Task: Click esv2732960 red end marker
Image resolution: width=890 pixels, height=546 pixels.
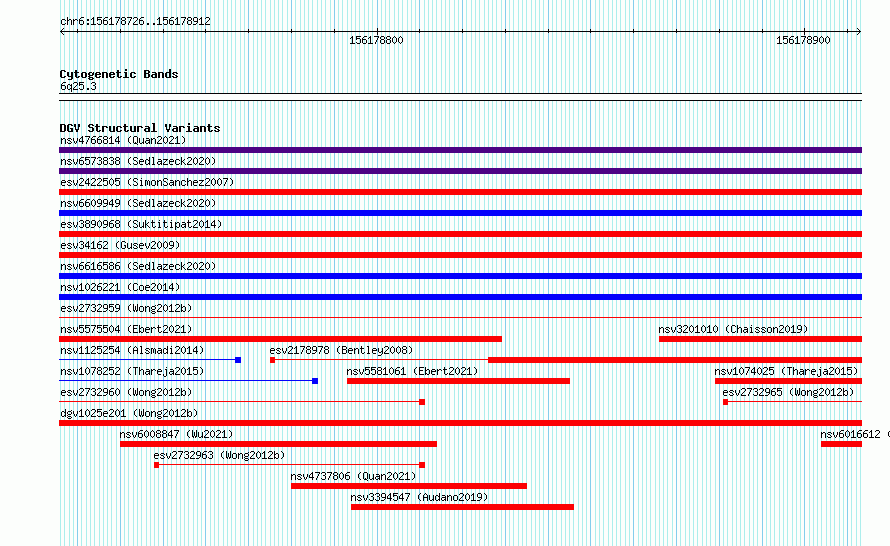Action: point(422,402)
